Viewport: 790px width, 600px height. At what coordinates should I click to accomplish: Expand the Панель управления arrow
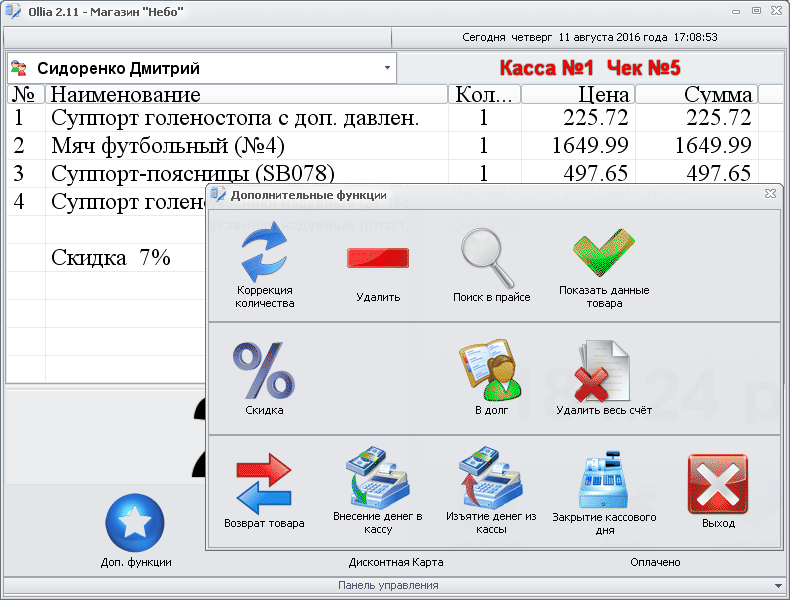(778, 585)
